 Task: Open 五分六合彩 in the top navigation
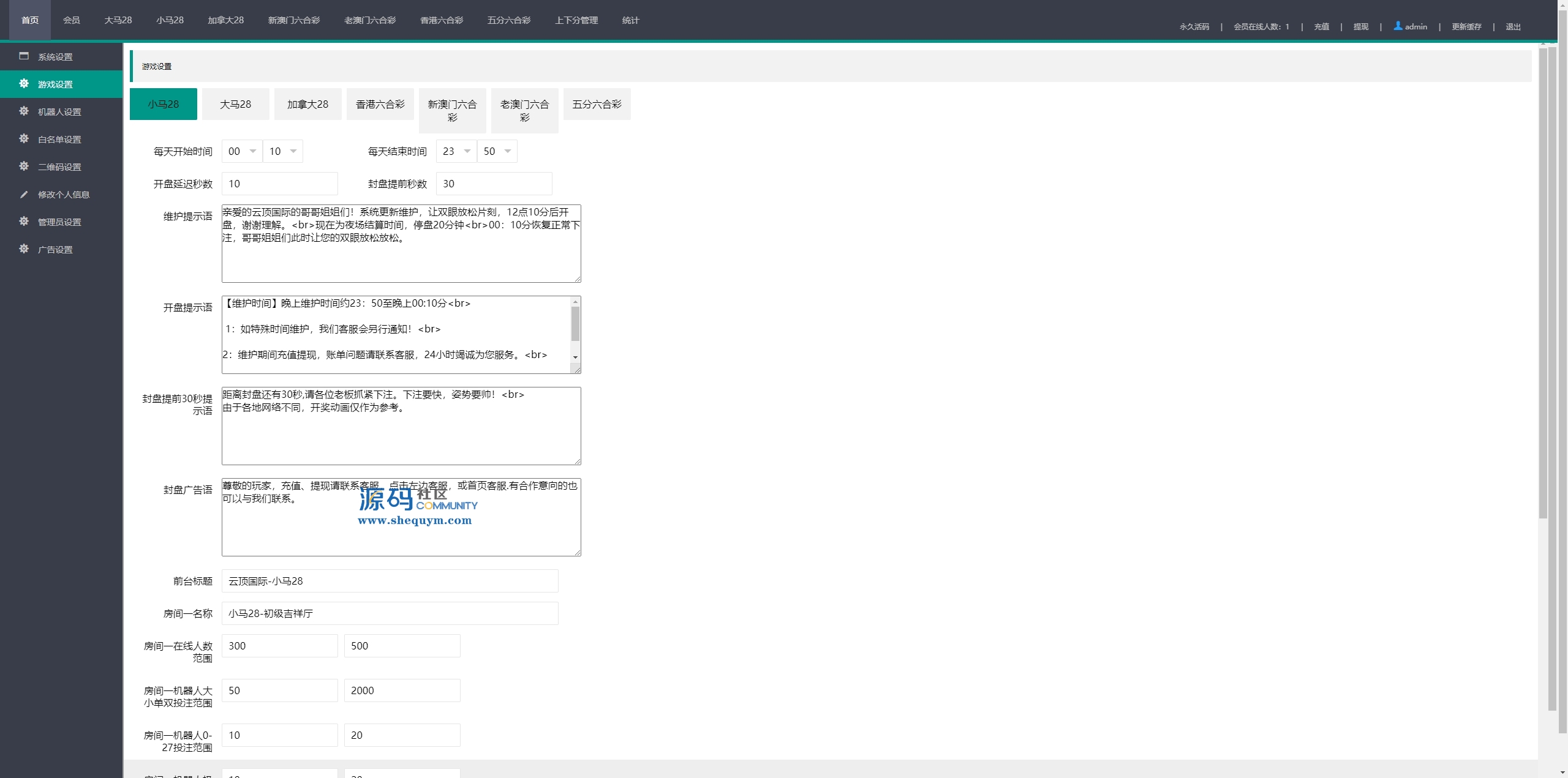click(x=509, y=20)
